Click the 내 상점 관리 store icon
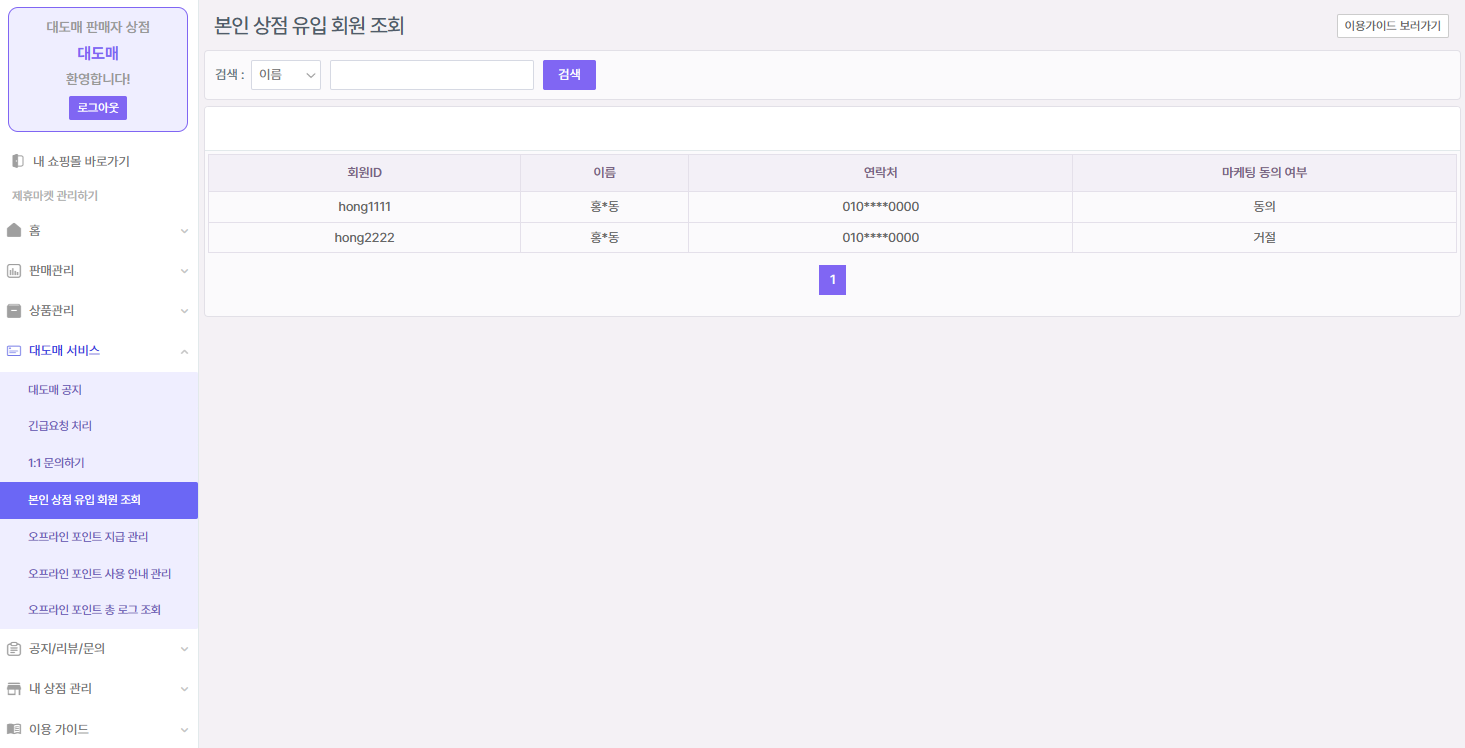Image resolution: width=1465 pixels, height=748 pixels. tap(14, 688)
